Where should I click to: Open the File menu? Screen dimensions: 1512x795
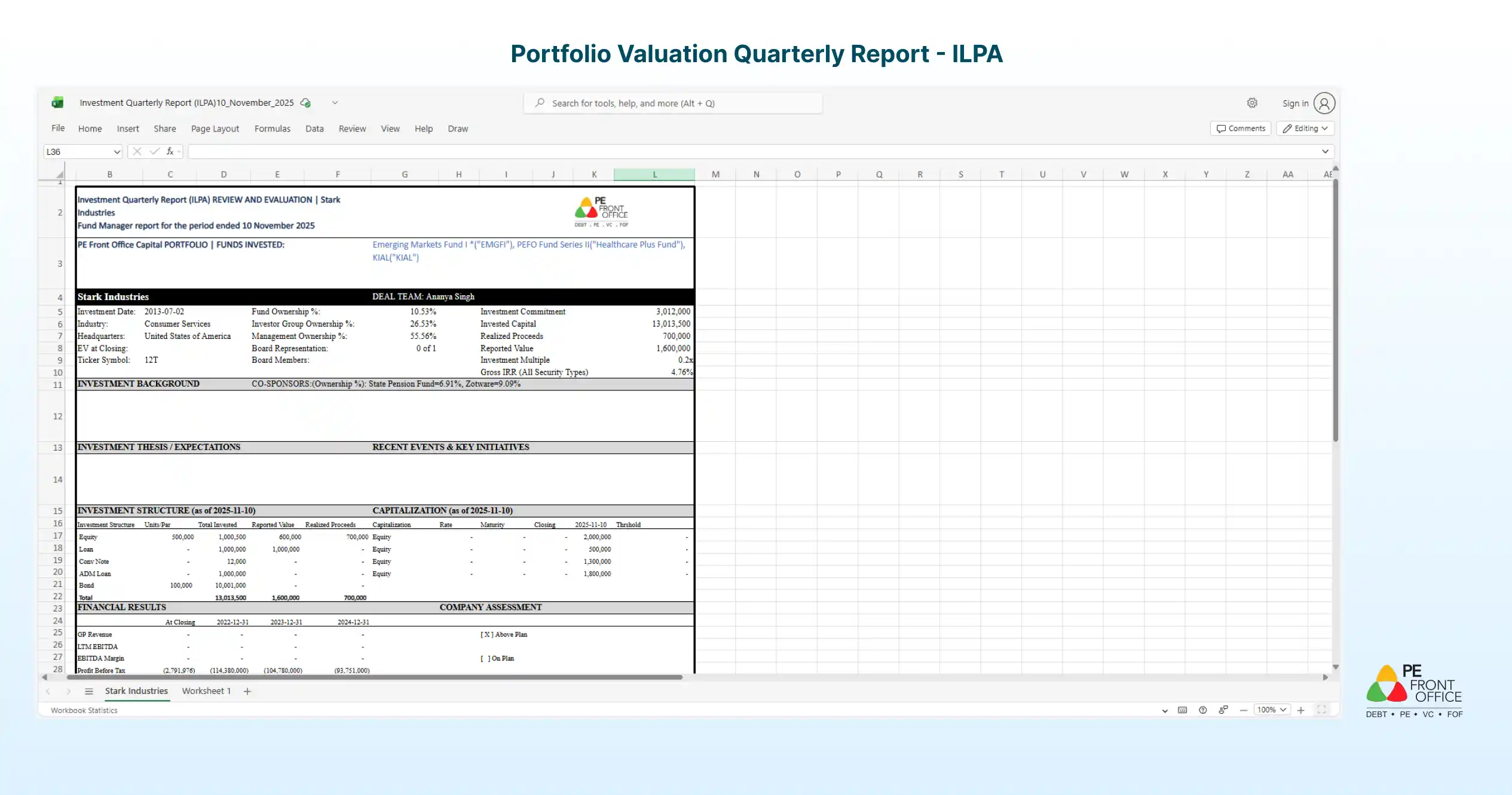[58, 129]
